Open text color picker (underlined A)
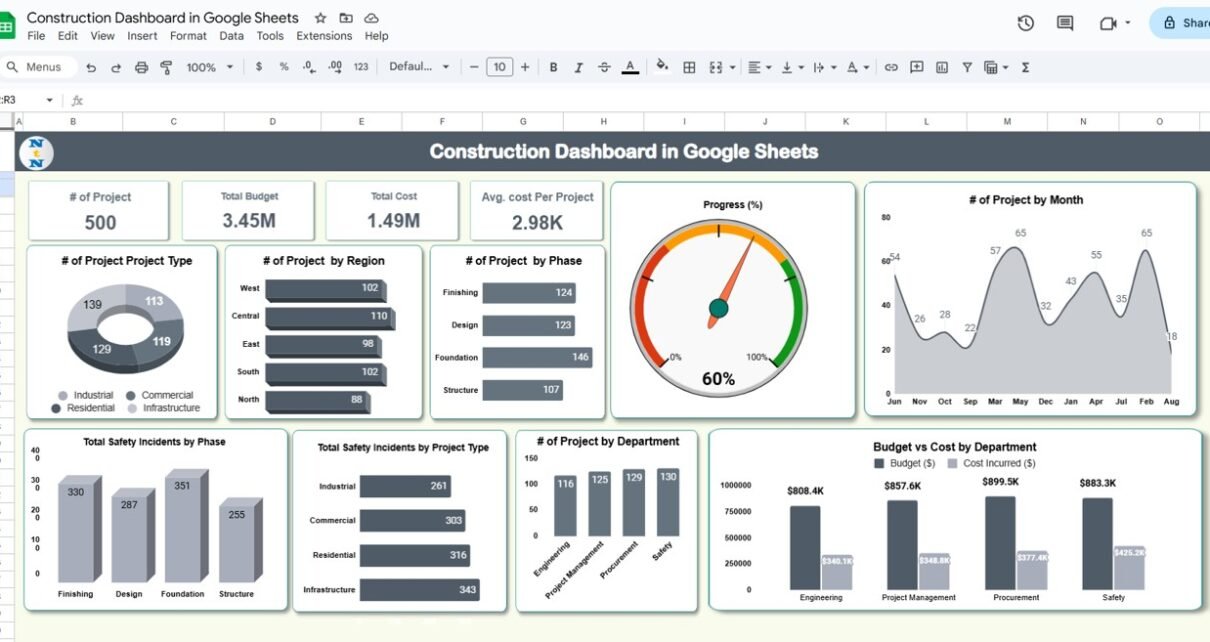Viewport: 1210px width, 642px height. coord(630,67)
